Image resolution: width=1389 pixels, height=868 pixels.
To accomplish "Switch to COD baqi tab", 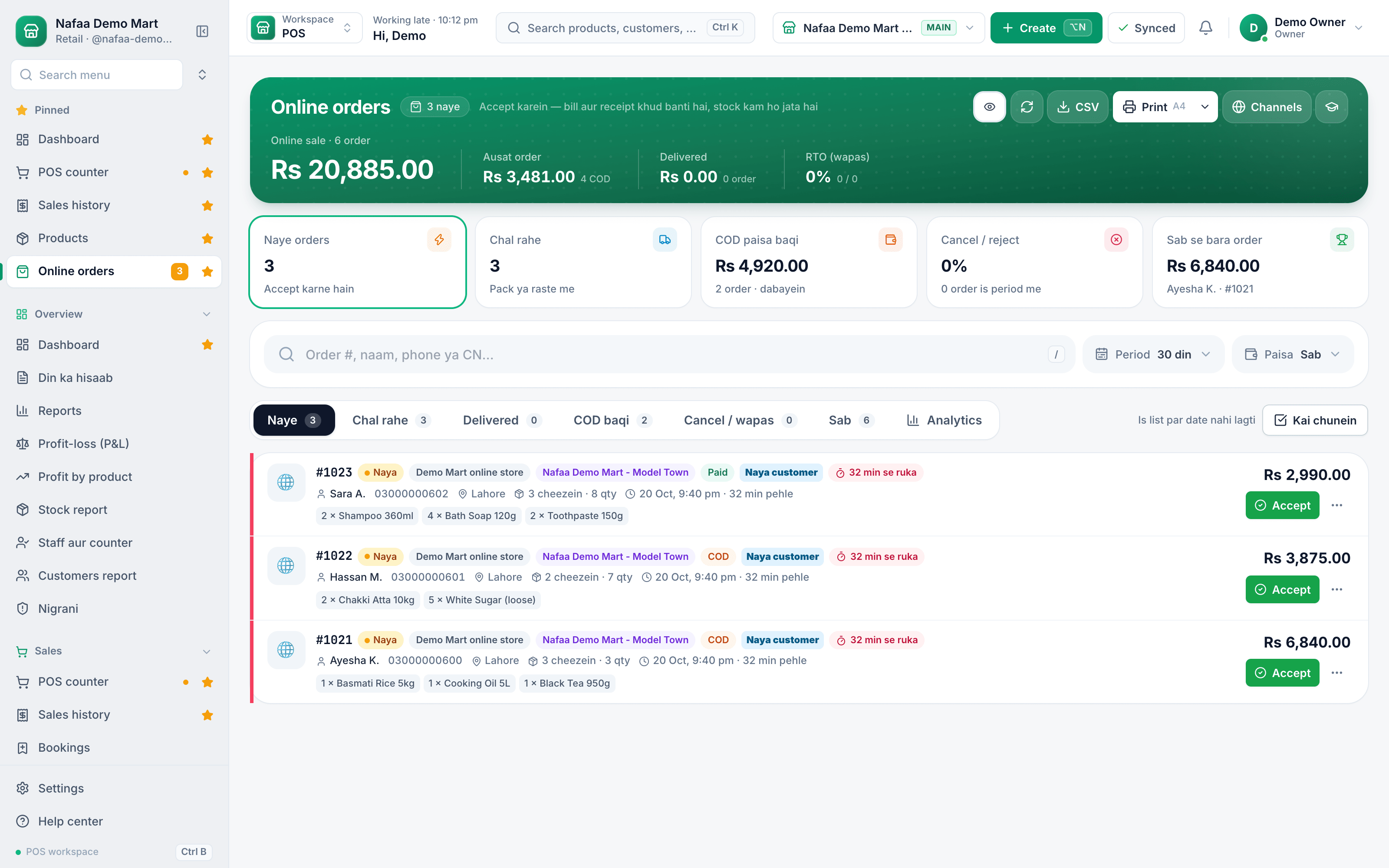I will tap(612, 420).
